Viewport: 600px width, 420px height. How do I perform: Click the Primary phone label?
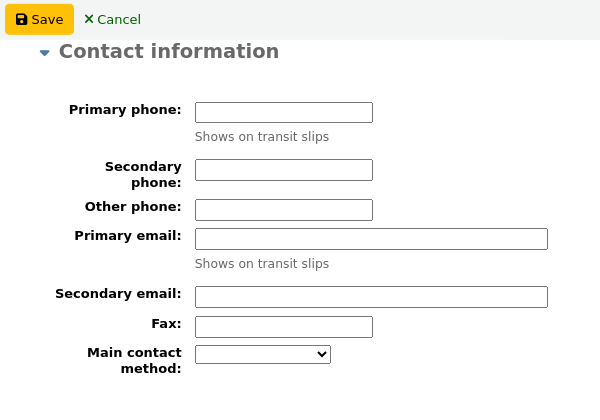125,109
